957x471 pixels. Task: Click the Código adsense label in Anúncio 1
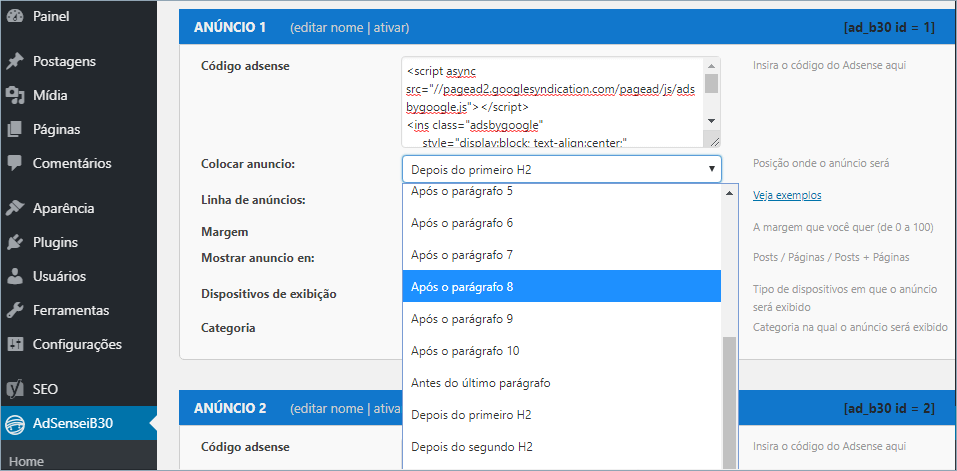pyautogui.click(x=245, y=66)
